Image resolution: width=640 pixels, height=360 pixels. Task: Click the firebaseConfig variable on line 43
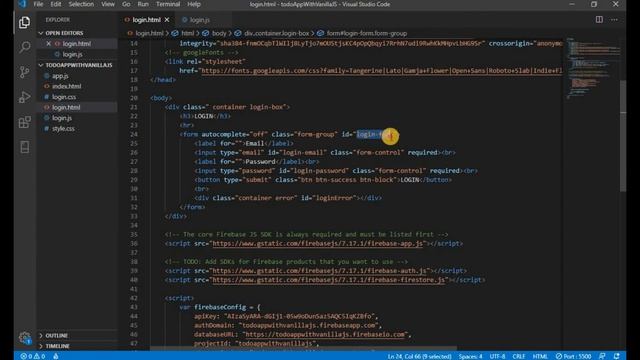point(220,307)
